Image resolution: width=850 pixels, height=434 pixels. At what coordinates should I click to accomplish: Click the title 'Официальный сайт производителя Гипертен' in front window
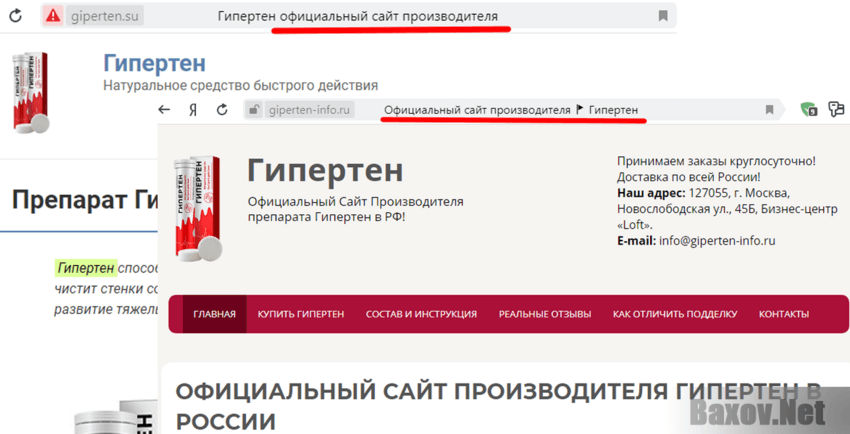tap(511, 111)
